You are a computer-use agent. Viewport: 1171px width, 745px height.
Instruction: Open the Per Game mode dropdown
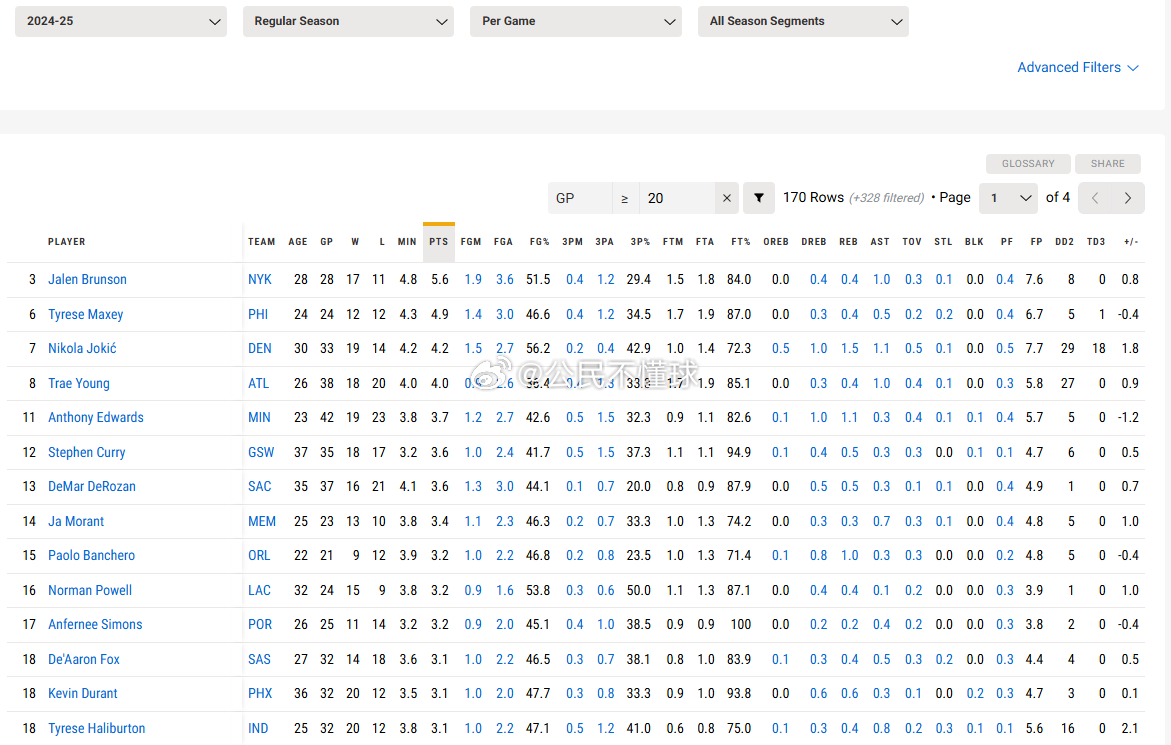[x=576, y=22]
